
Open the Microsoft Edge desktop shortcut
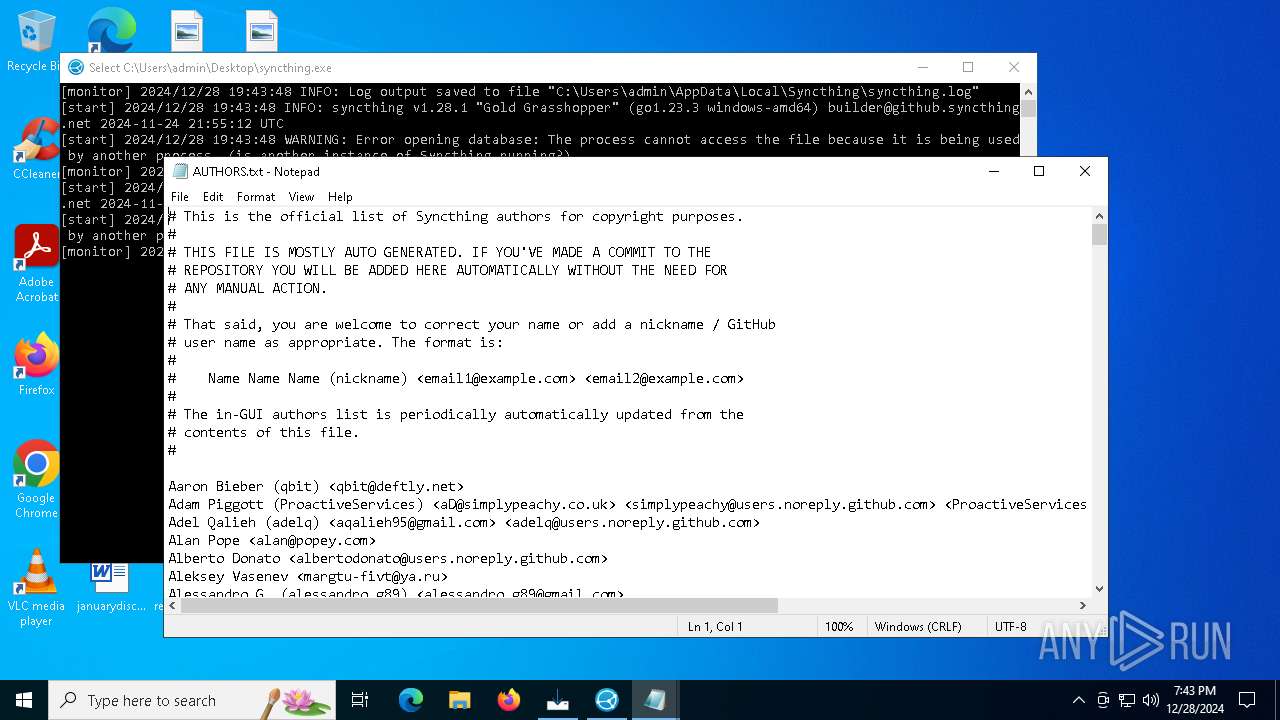111,32
